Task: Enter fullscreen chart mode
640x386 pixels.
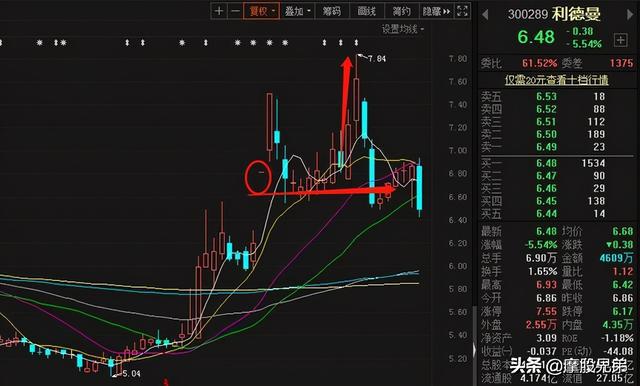Action: [462, 11]
